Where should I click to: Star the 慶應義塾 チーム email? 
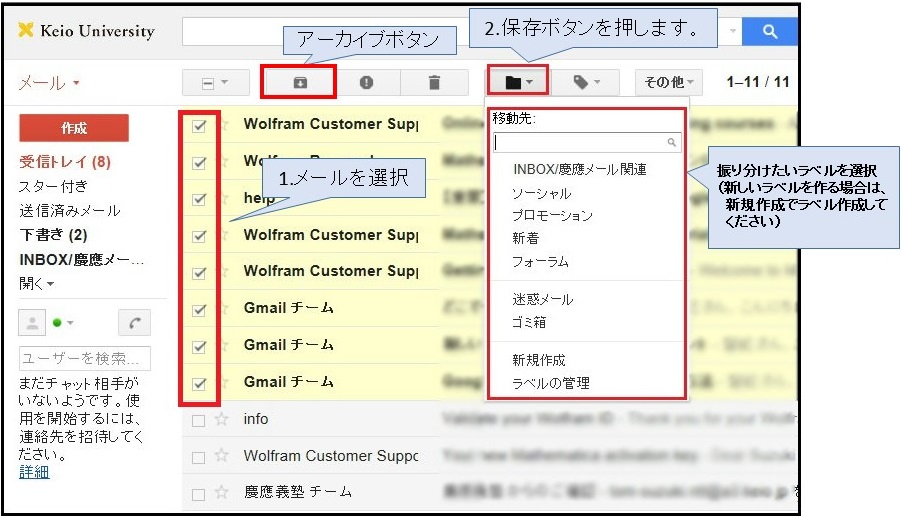pos(222,493)
